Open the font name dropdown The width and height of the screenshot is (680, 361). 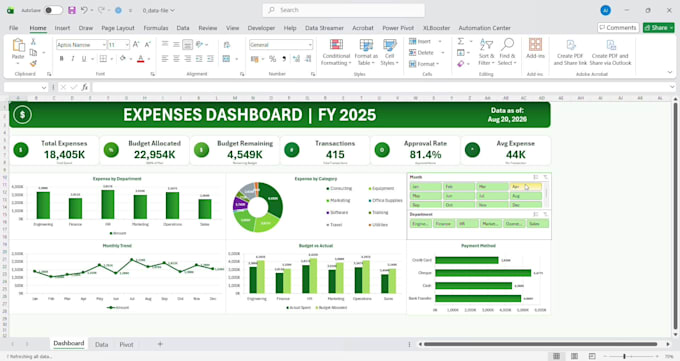coord(104,45)
